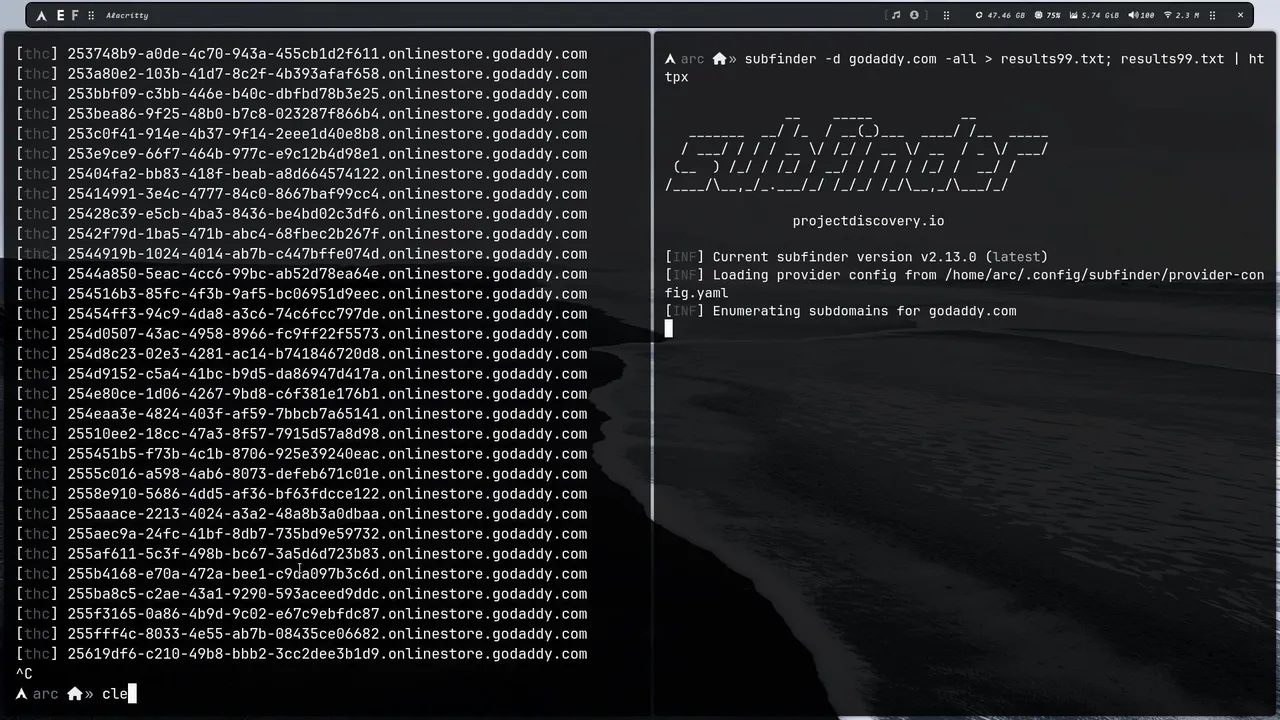Click subdomain starting with 253c0f41-914e

pos(327,134)
